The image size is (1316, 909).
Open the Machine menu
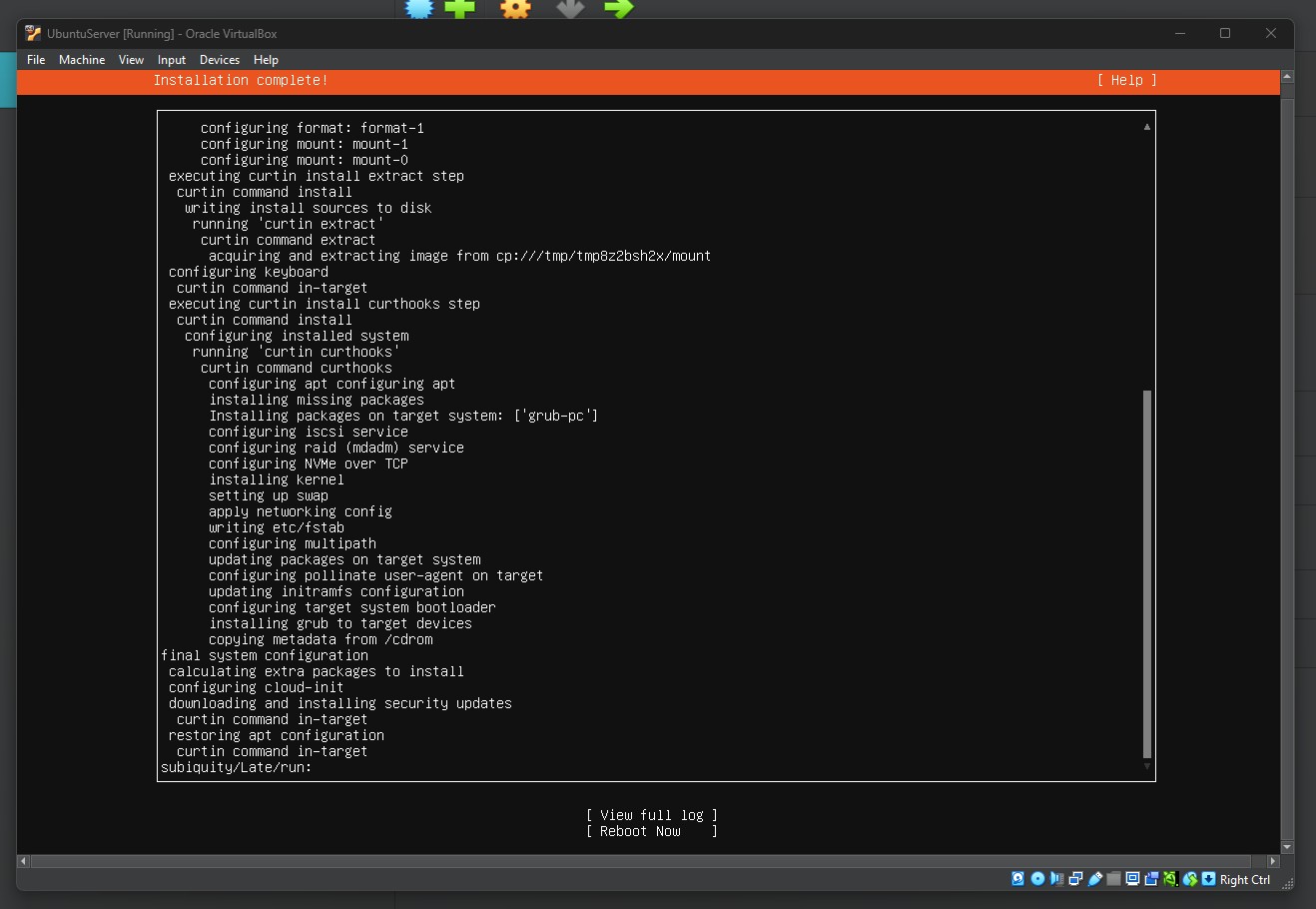[x=82, y=60]
